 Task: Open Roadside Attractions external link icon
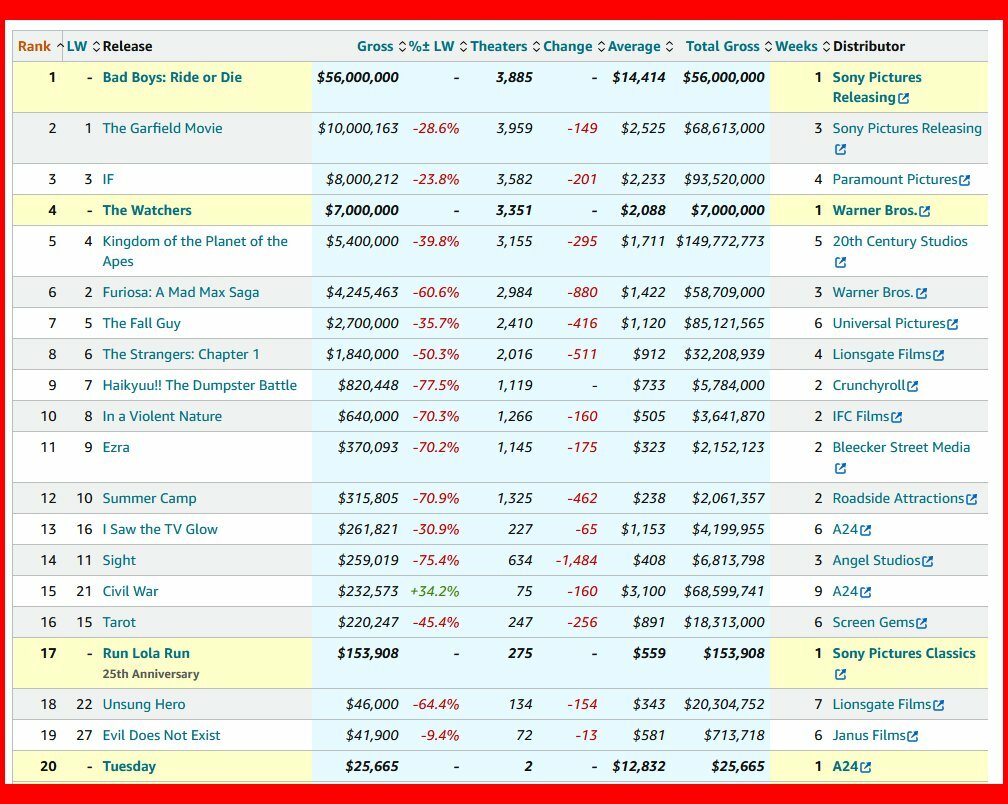click(x=971, y=499)
